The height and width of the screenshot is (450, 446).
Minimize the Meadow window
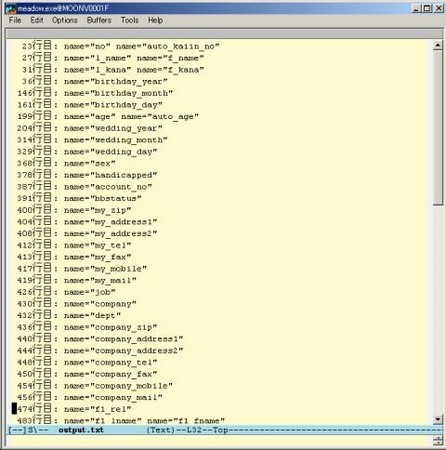tap(416, 8)
